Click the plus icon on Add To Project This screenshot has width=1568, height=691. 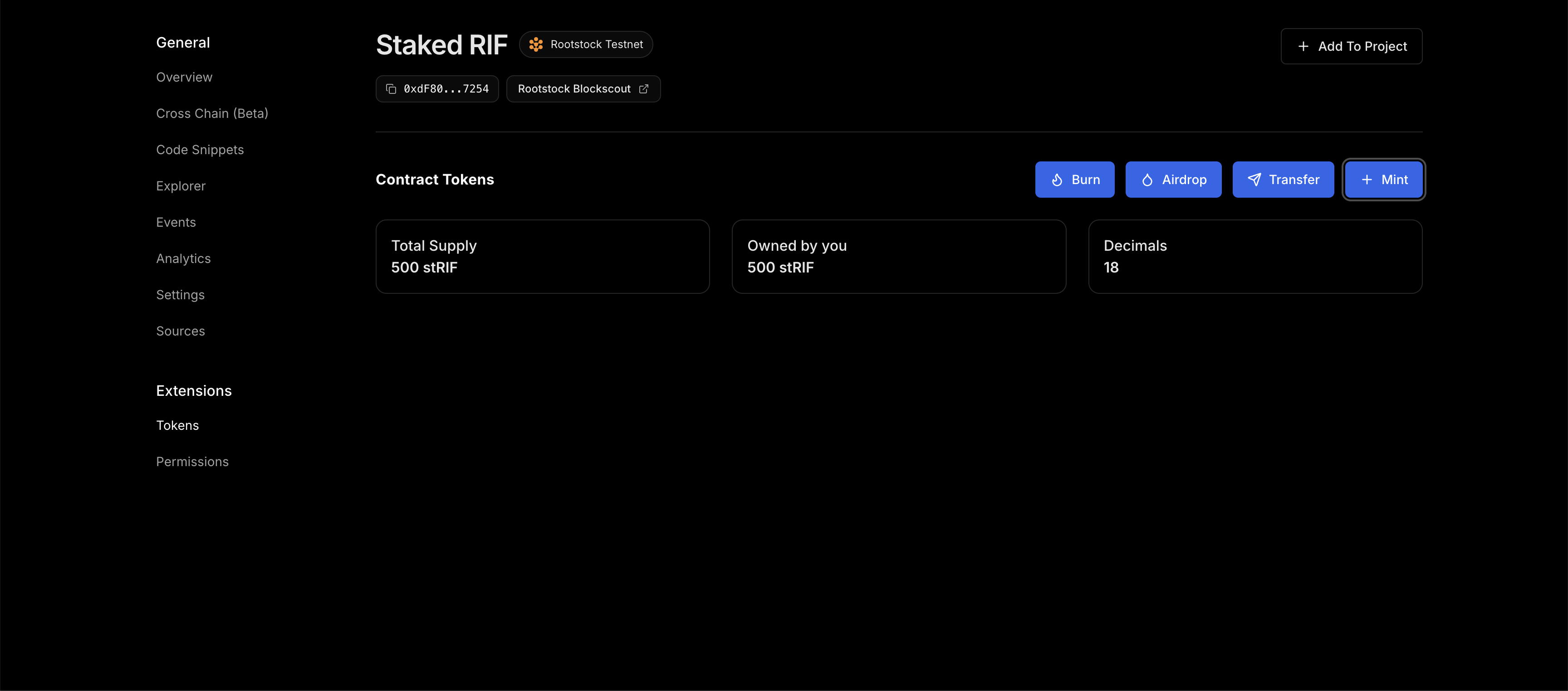click(1303, 46)
